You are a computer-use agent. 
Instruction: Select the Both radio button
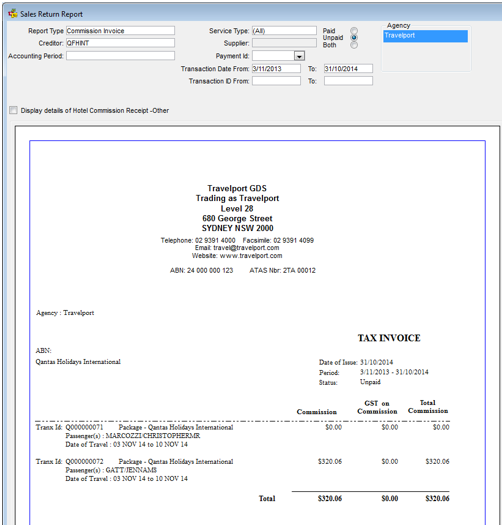(x=354, y=45)
